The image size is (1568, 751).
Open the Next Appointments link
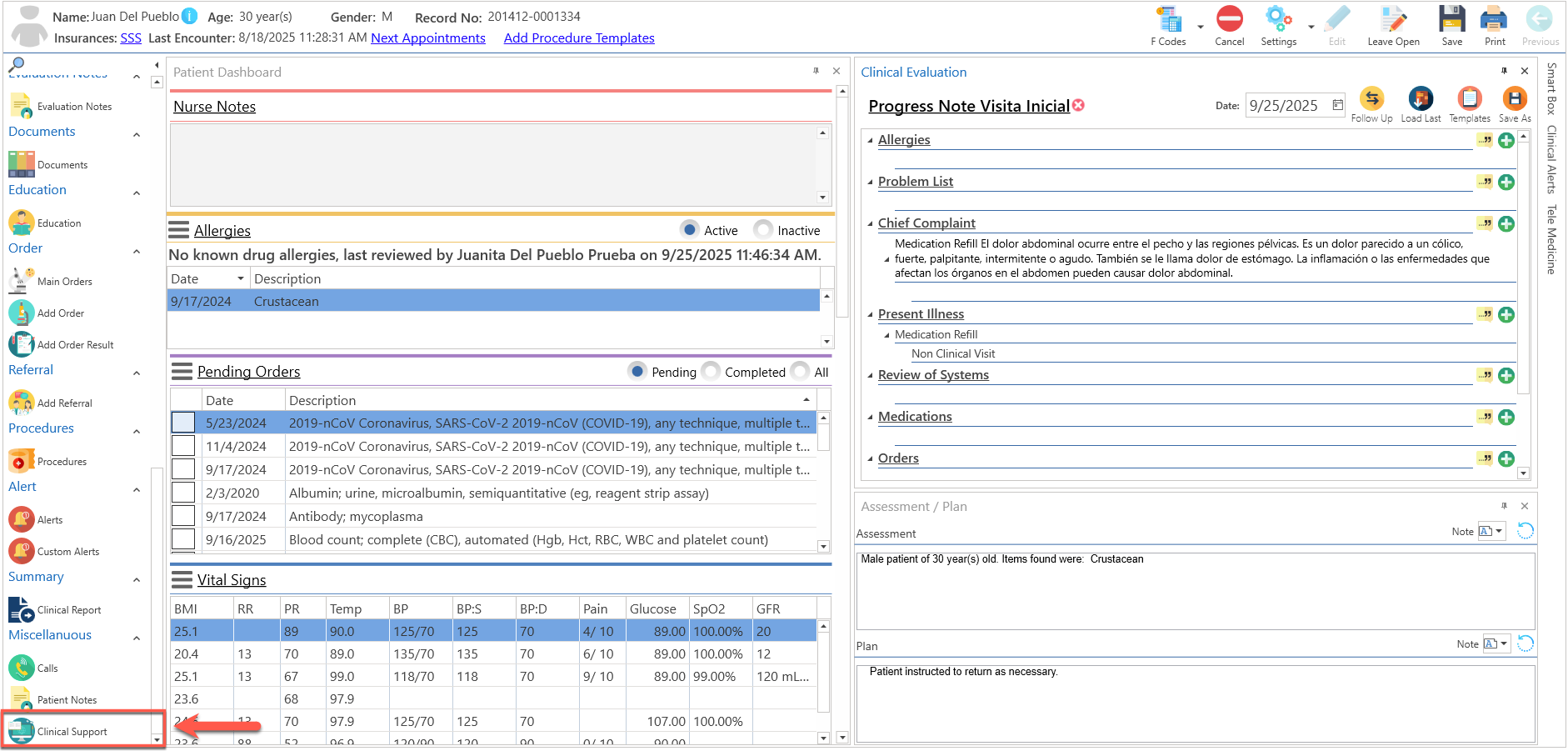coord(428,38)
